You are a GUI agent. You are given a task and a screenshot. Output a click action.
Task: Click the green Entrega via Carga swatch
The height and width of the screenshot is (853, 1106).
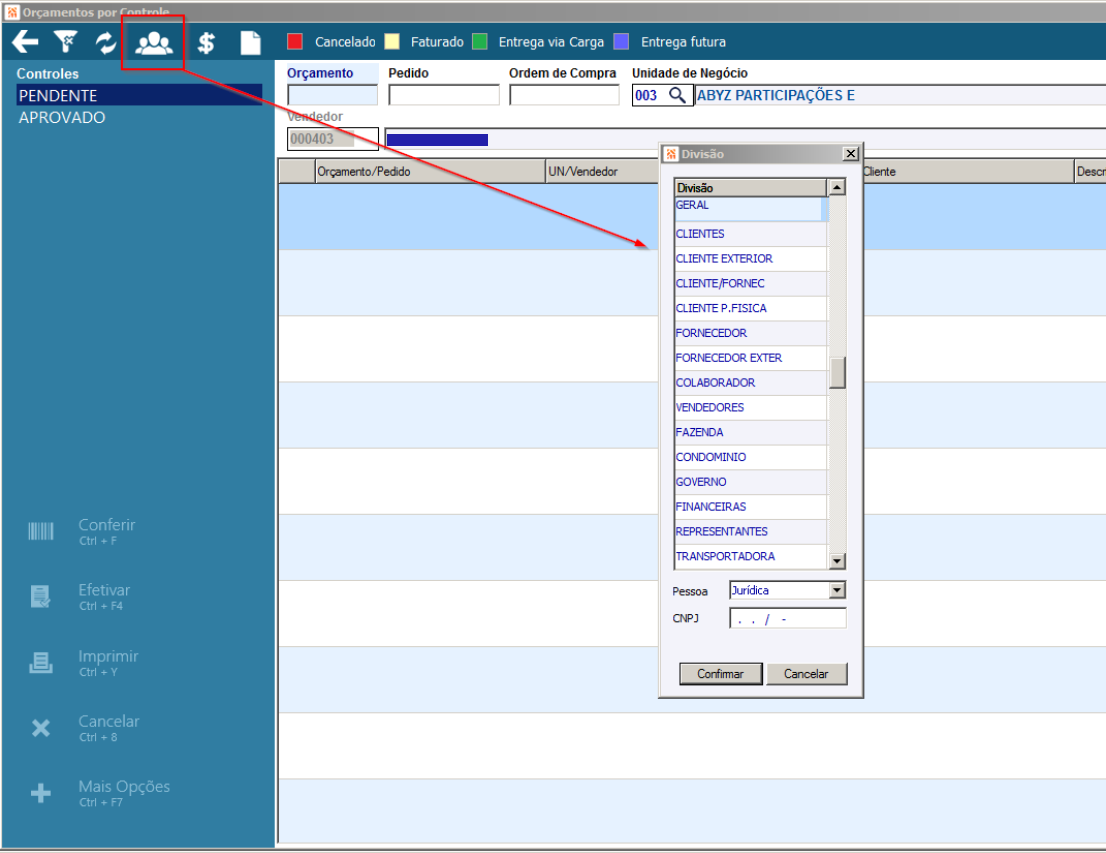tap(480, 42)
